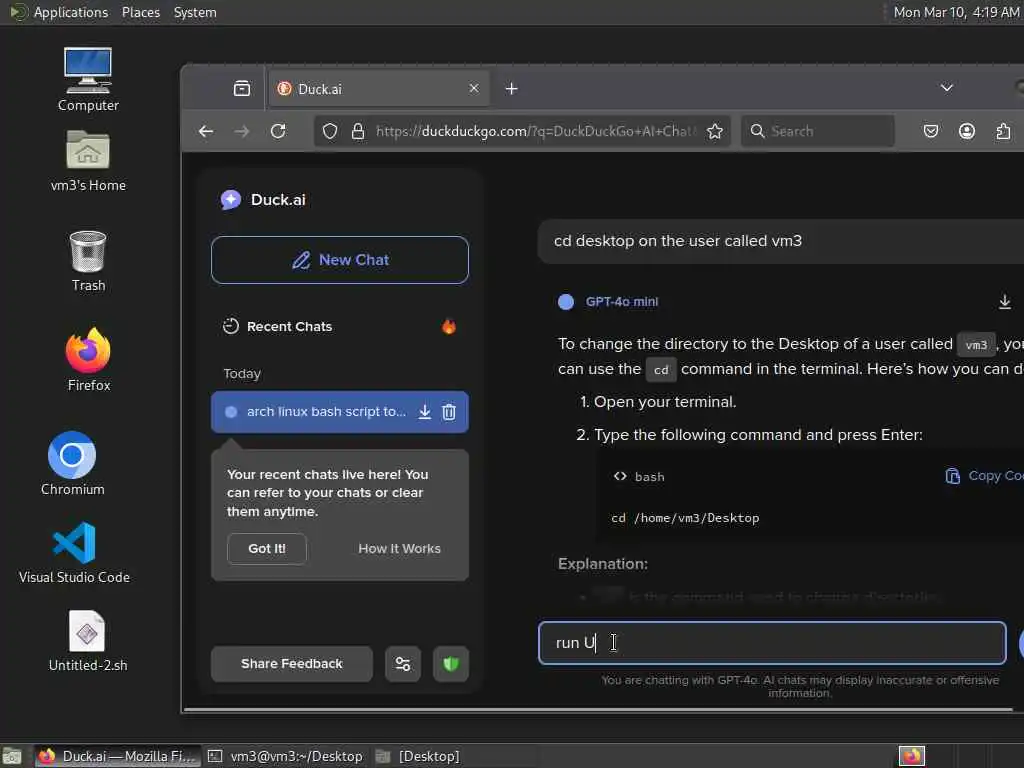
Task: Click the Duck.ai logo in sidebar
Action: [x=263, y=200]
